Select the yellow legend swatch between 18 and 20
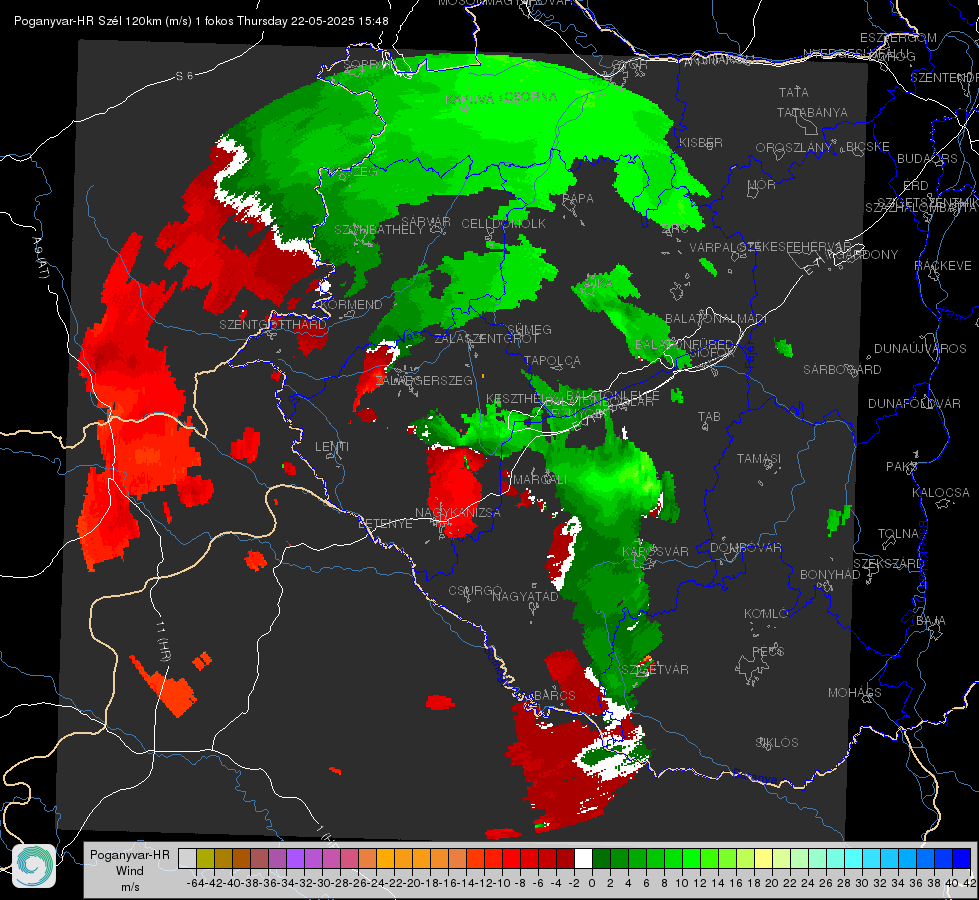 coord(763,858)
